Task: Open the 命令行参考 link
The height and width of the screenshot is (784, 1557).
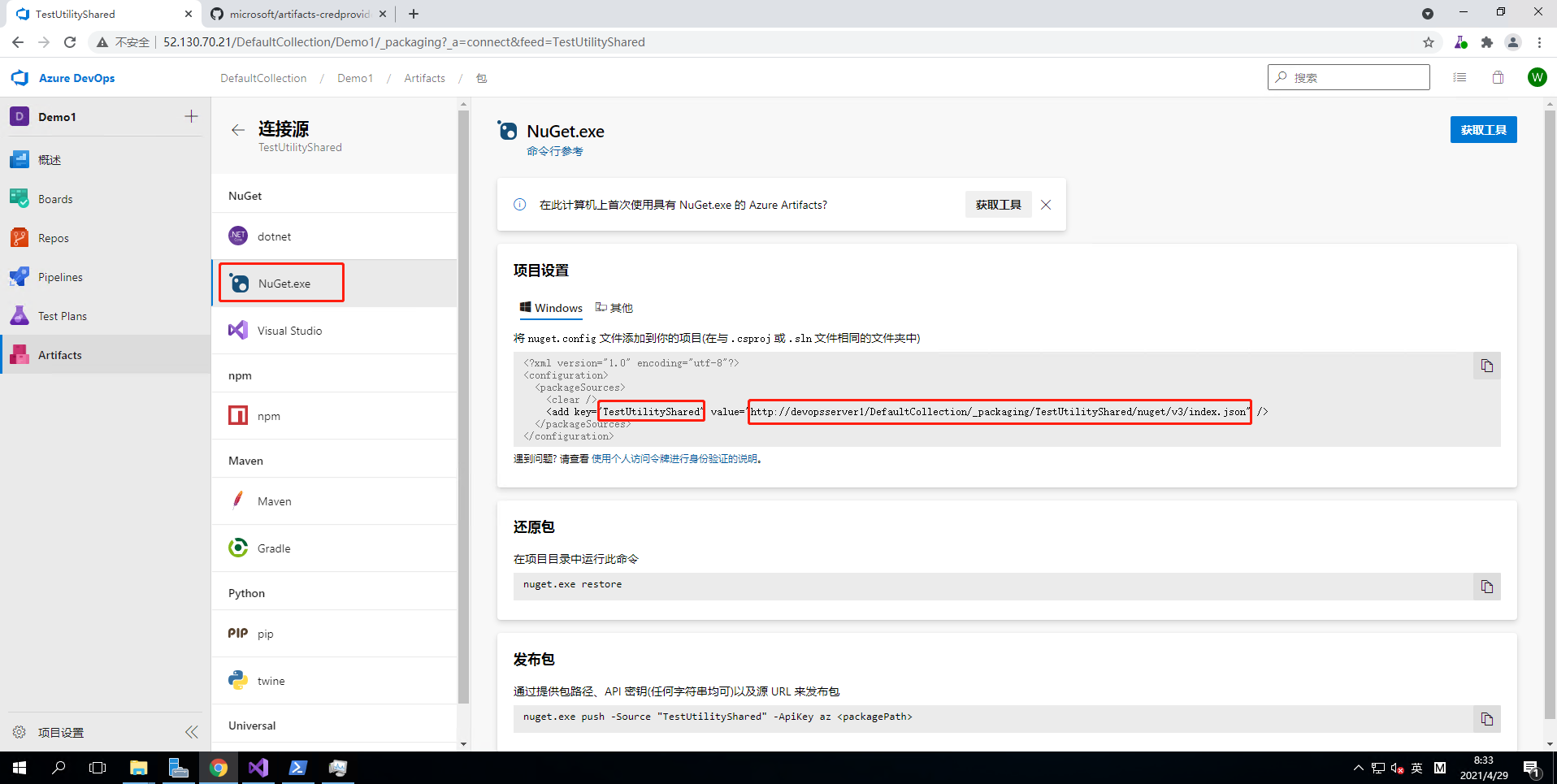Action: click(x=554, y=151)
